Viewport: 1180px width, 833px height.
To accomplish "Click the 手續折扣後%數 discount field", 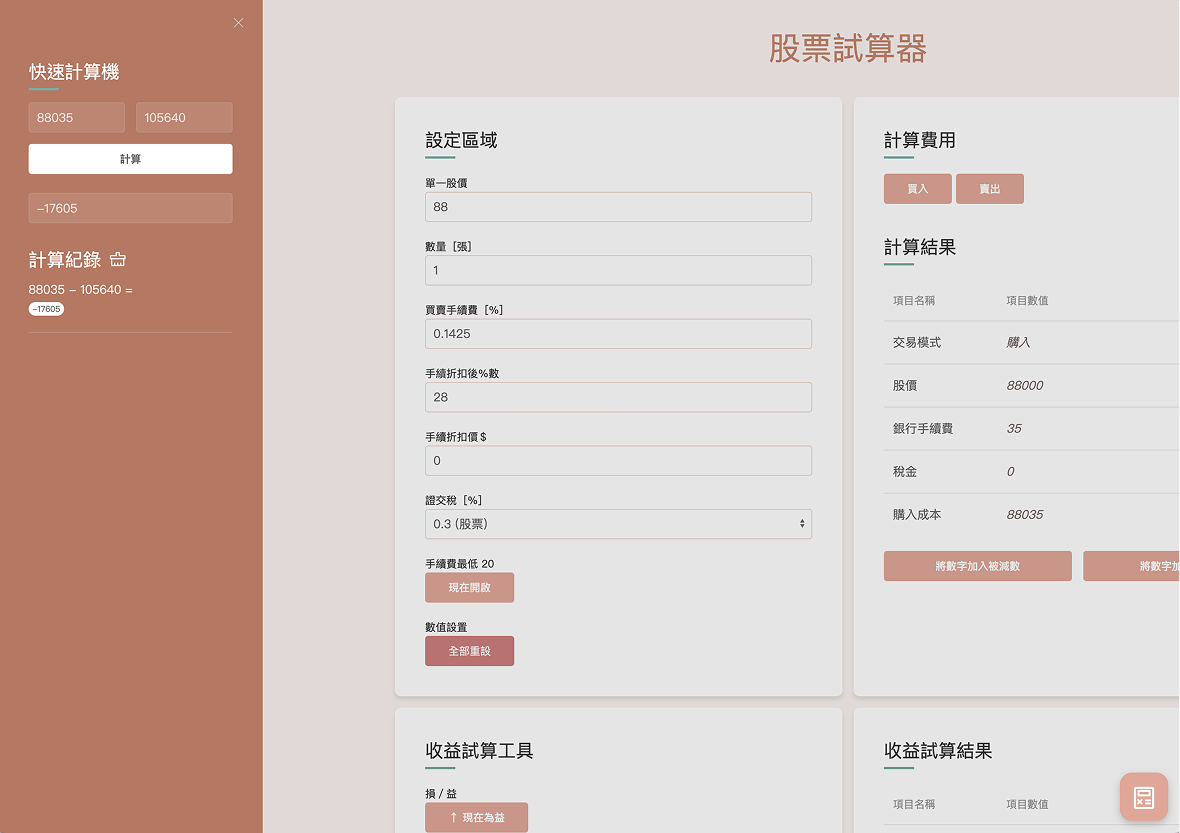I will (618, 397).
